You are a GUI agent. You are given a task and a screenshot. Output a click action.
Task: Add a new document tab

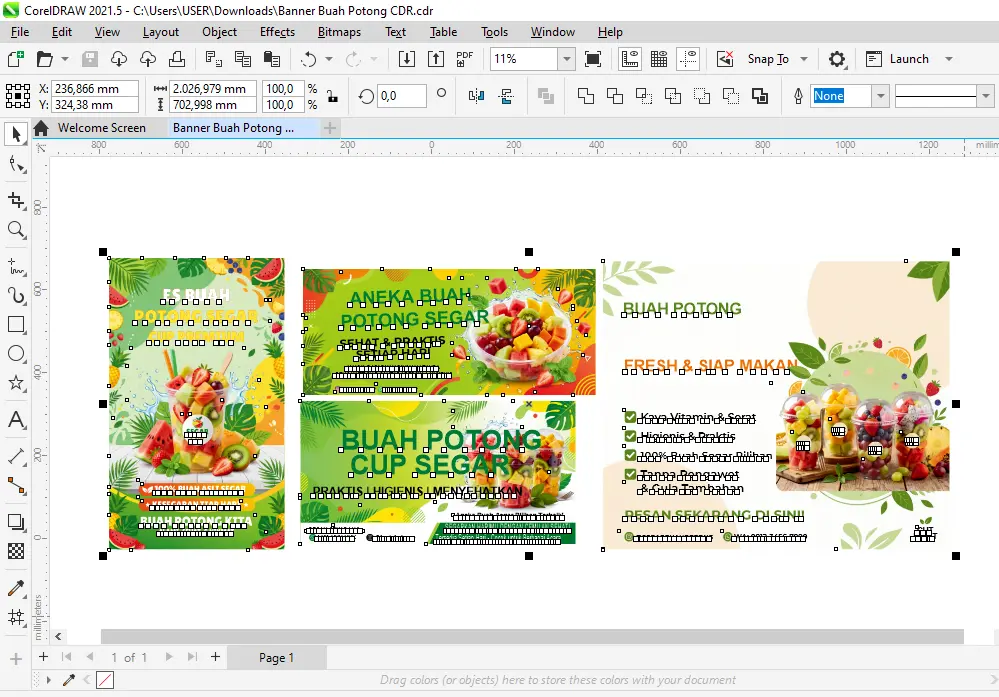tap(329, 128)
